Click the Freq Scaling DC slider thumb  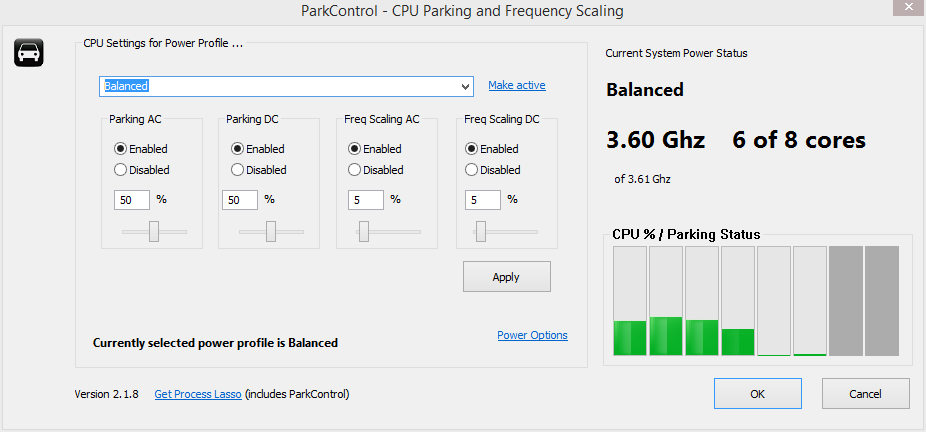pos(481,231)
